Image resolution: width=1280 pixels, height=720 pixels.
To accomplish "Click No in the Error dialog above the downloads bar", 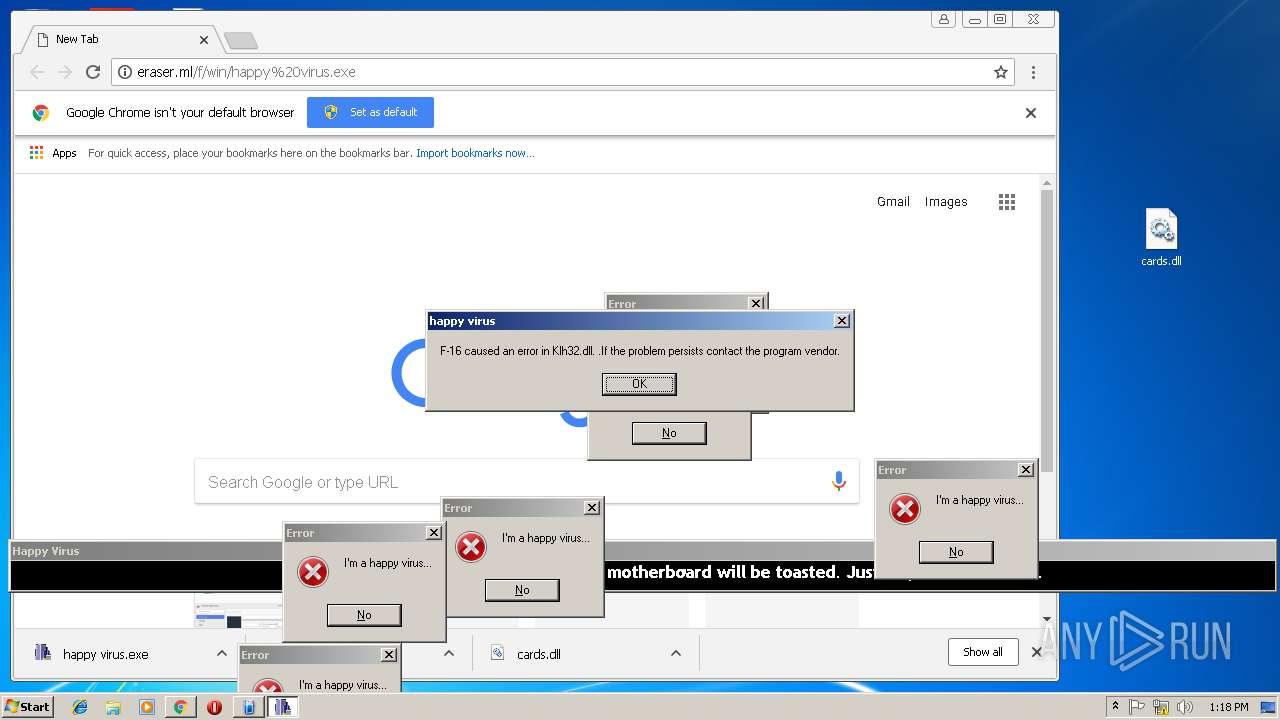I will [364, 615].
